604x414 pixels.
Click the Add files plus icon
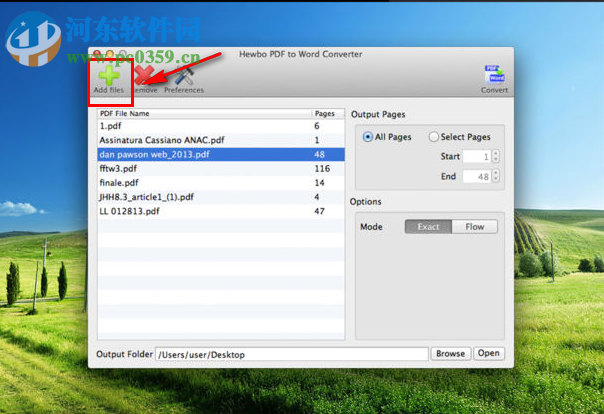(x=109, y=75)
